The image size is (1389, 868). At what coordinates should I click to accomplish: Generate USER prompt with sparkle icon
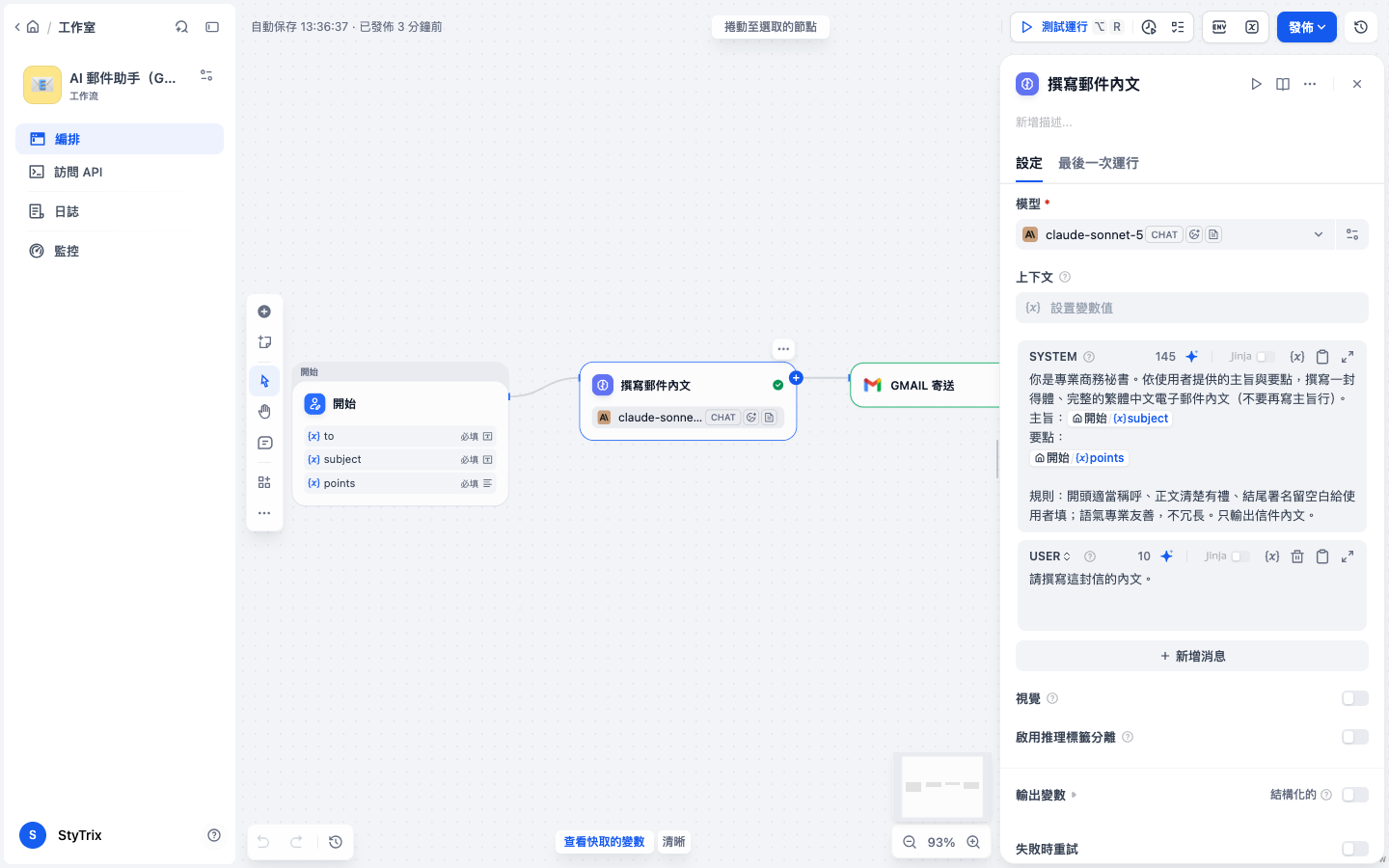(x=1167, y=556)
